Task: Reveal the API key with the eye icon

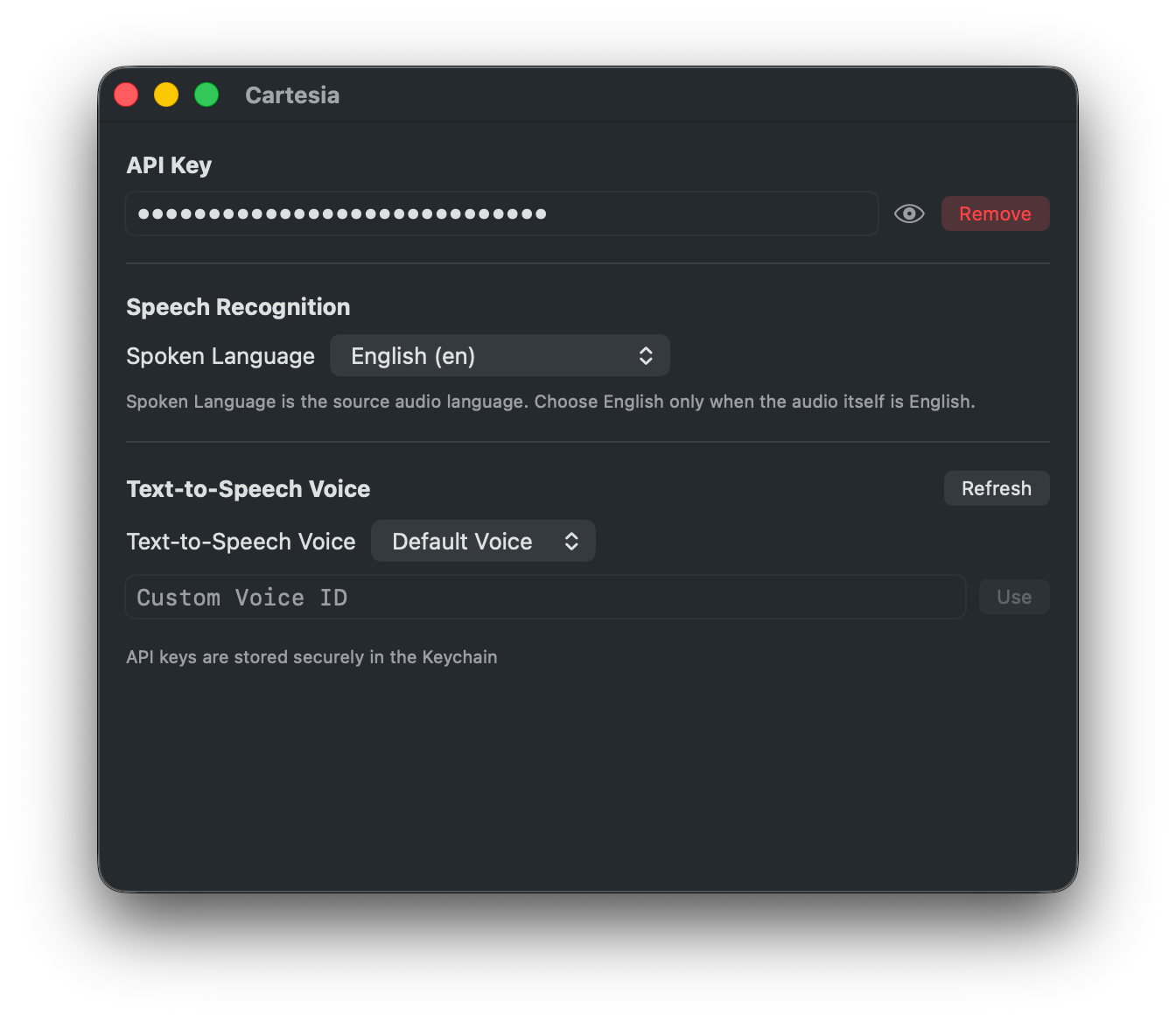Action: (909, 213)
